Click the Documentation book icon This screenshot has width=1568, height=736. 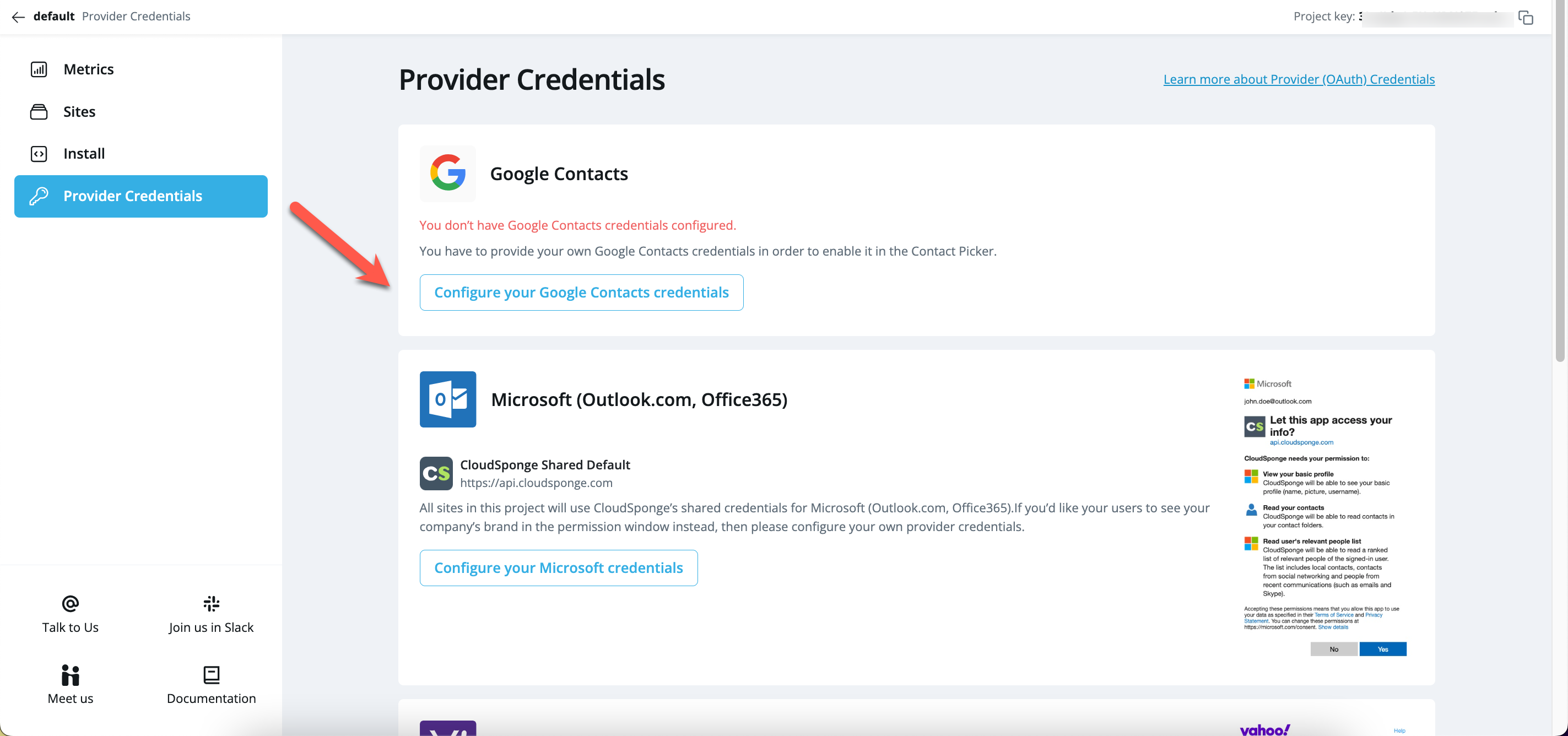(x=211, y=675)
